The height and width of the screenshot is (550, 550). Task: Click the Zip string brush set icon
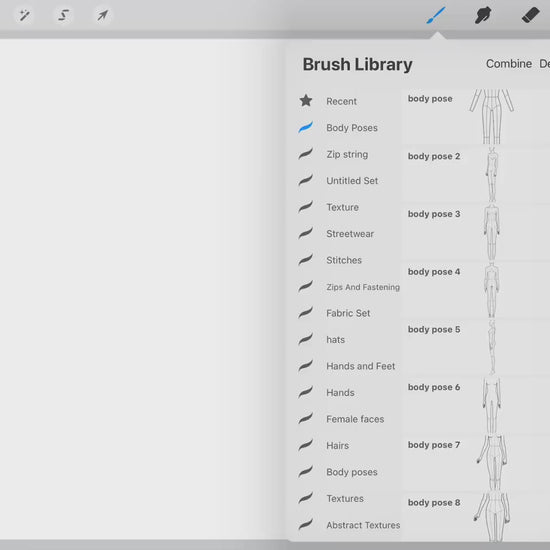[x=306, y=154]
